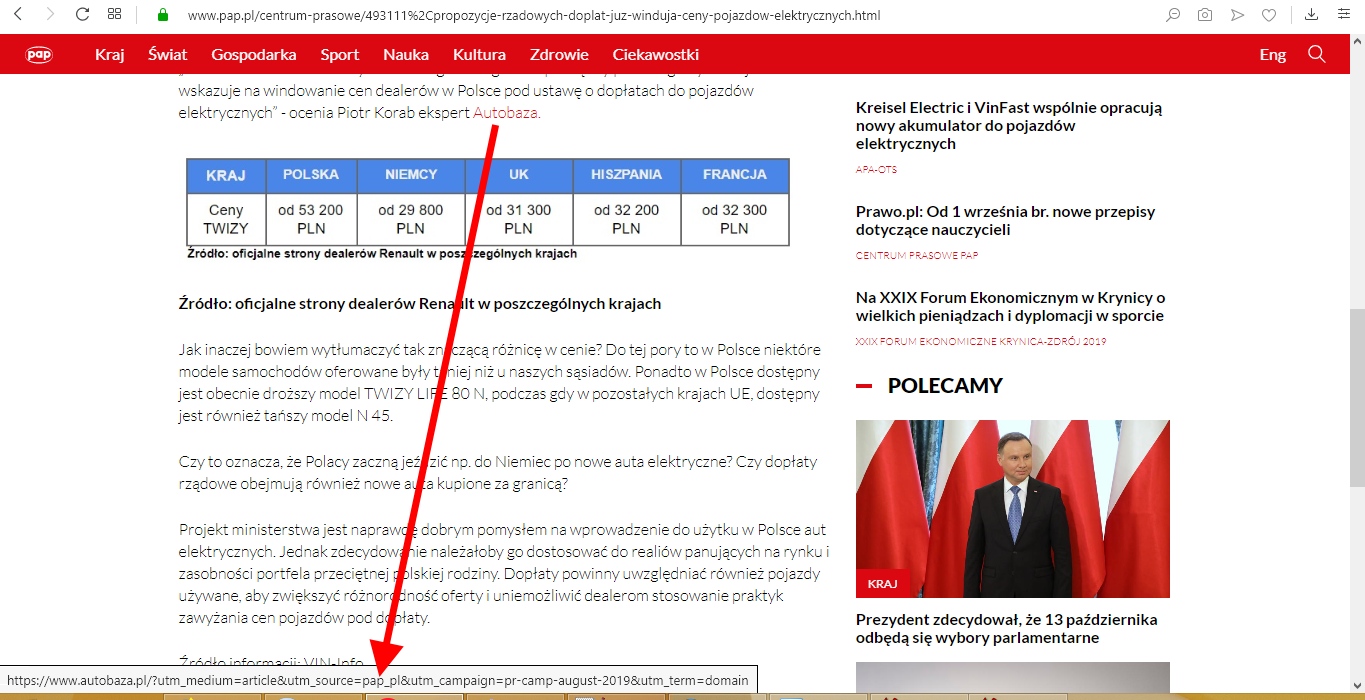Open the Gospodarka section
Image resolution: width=1365 pixels, height=700 pixels.
click(x=254, y=55)
